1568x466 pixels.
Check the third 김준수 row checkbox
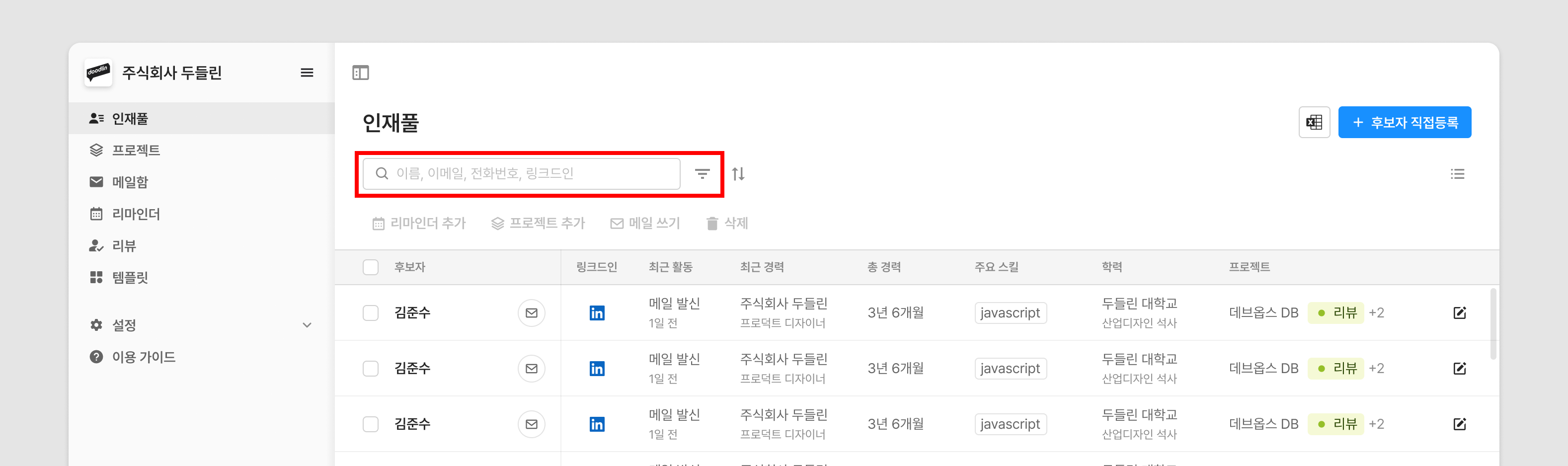click(x=371, y=424)
